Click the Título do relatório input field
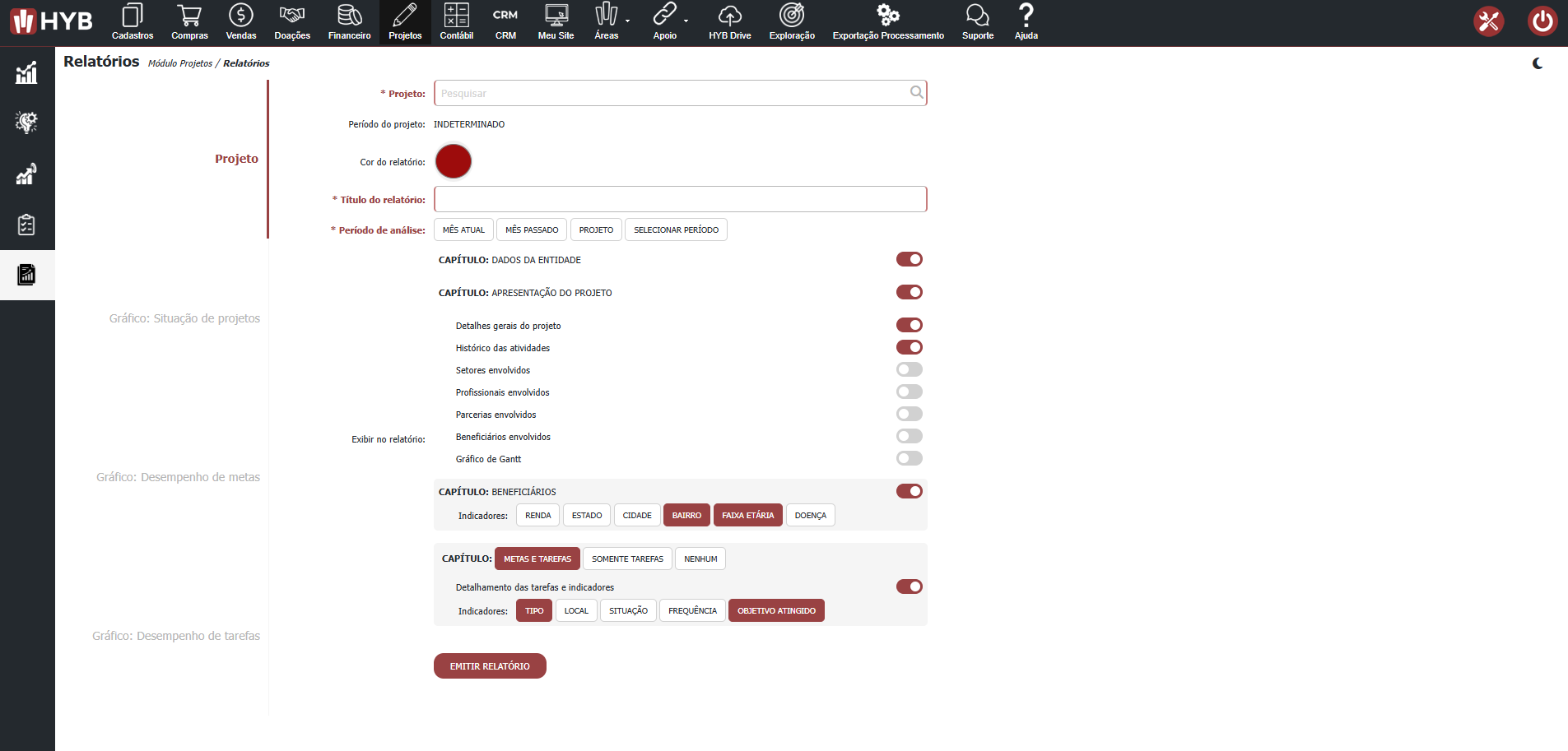The width and height of the screenshot is (1568, 751). coord(680,199)
